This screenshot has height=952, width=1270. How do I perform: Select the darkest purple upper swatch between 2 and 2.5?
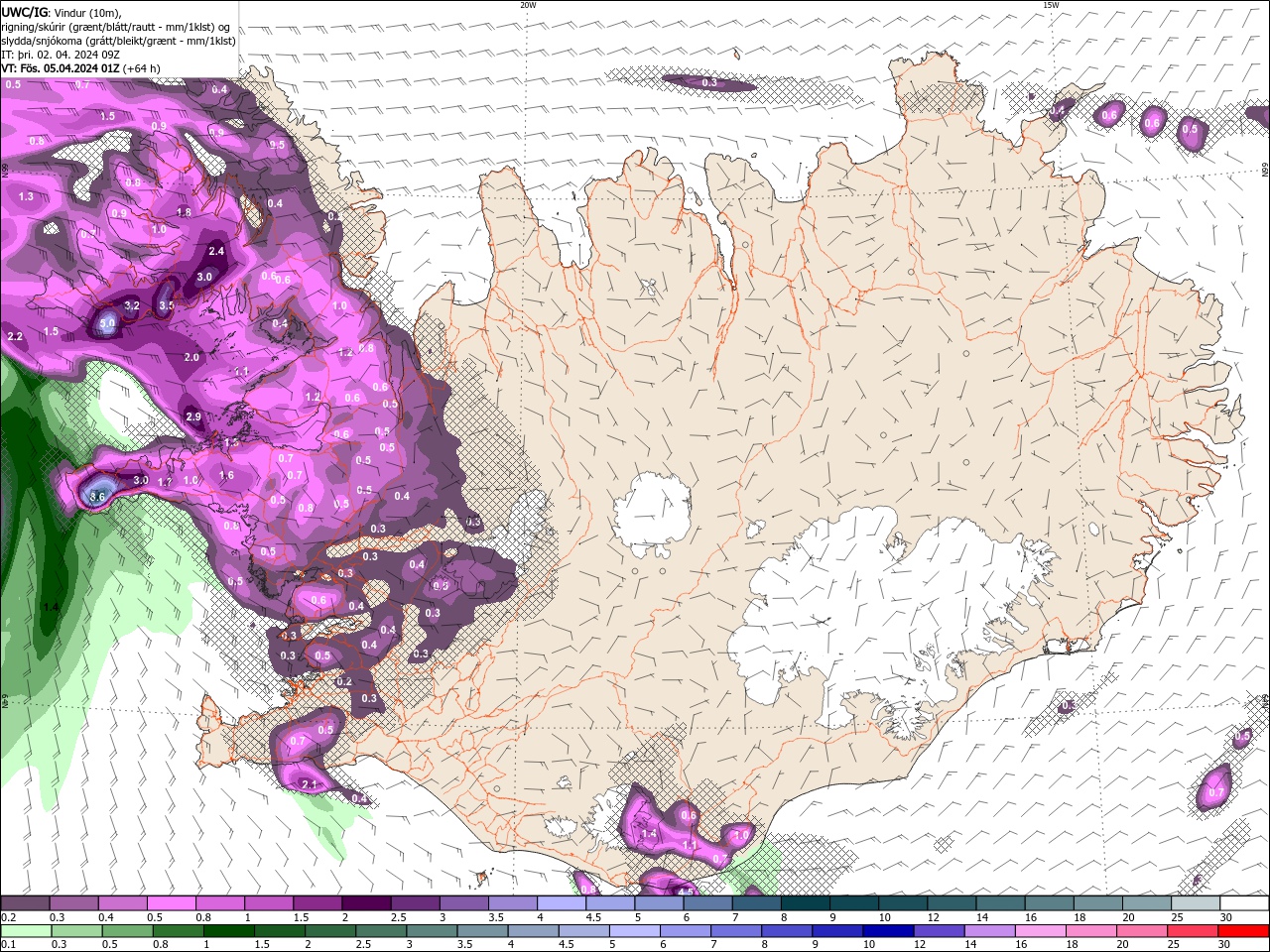click(x=366, y=903)
